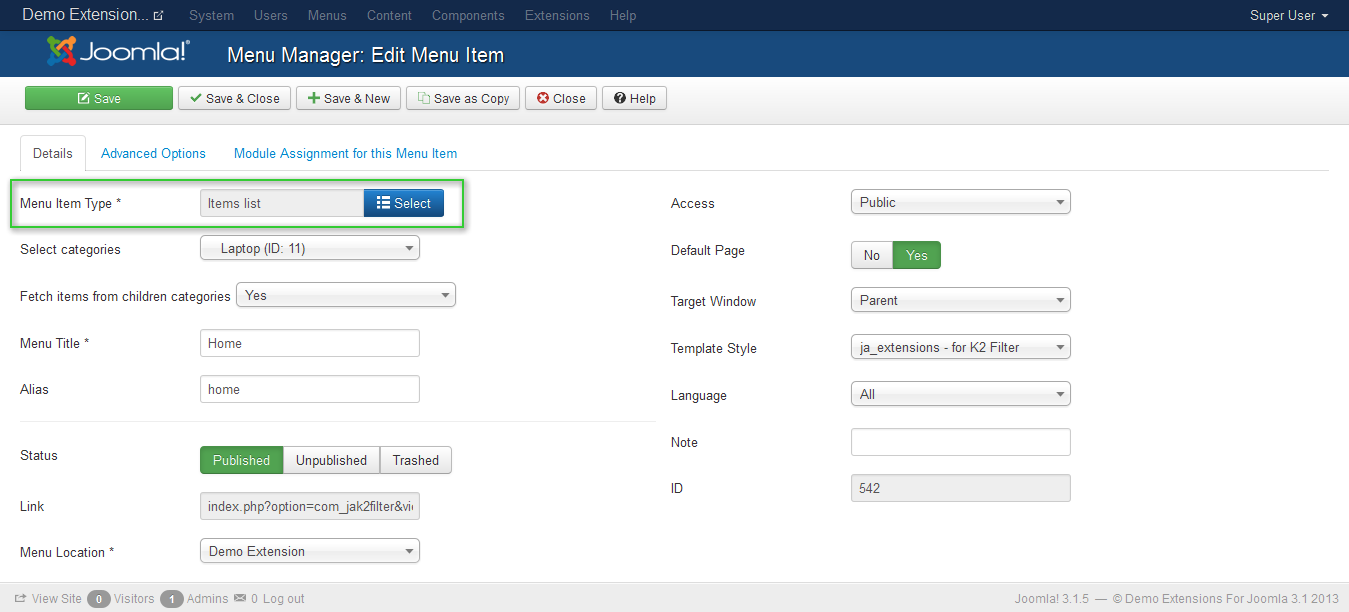
Task: Click the green Save button
Action: click(x=99, y=98)
